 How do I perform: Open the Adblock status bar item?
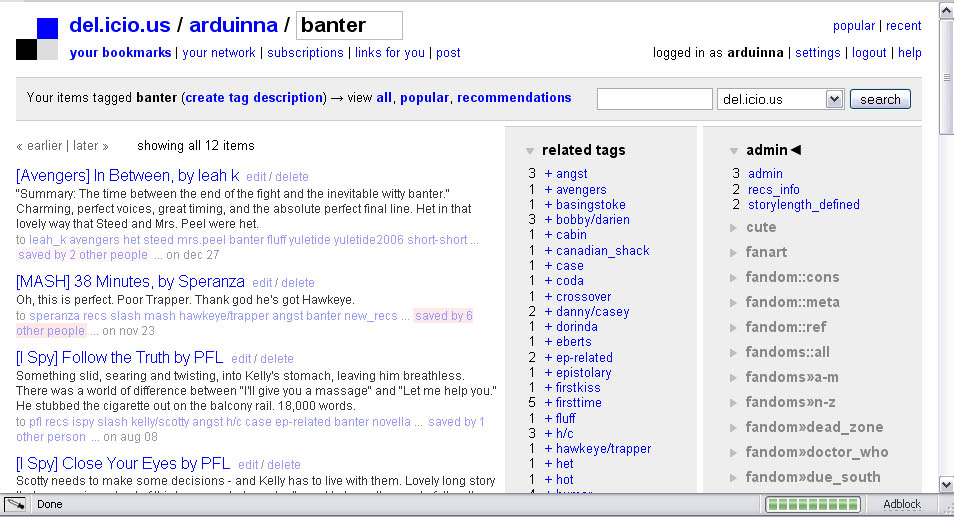pos(902,504)
